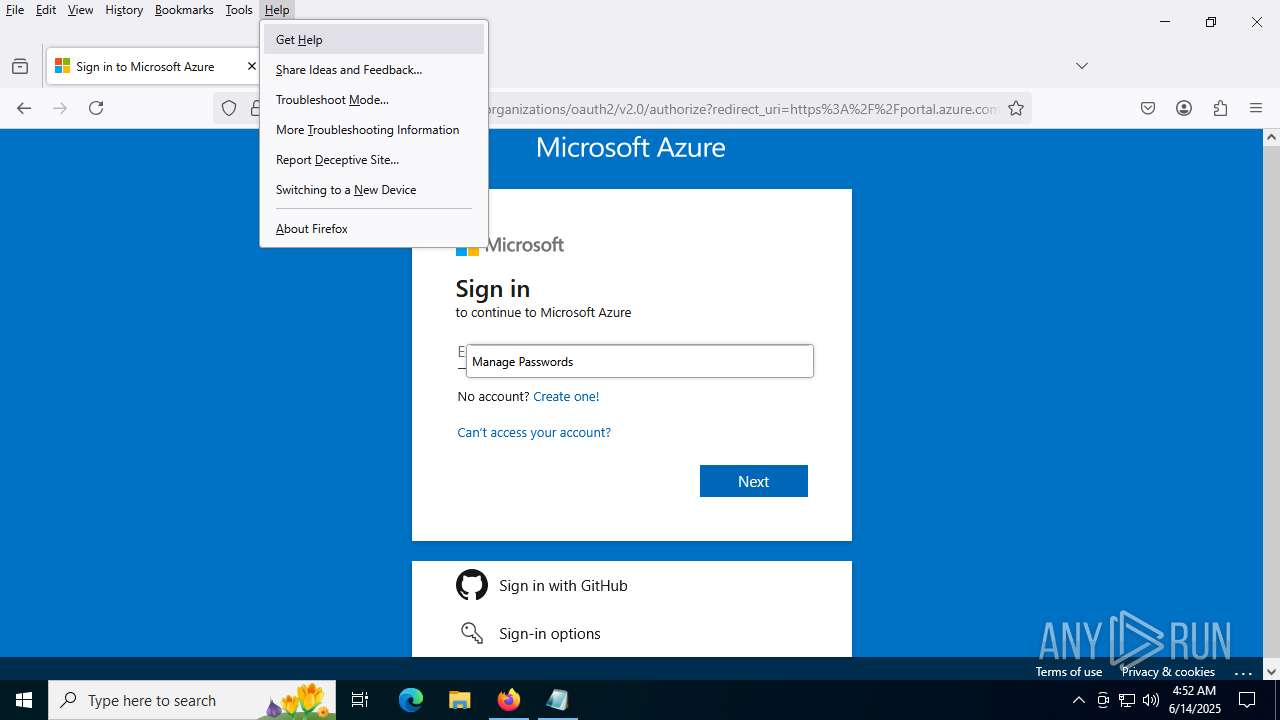Go back with the back arrow
Screen dimensions: 1280x720
pyautogui.click(x=24, y=108)
